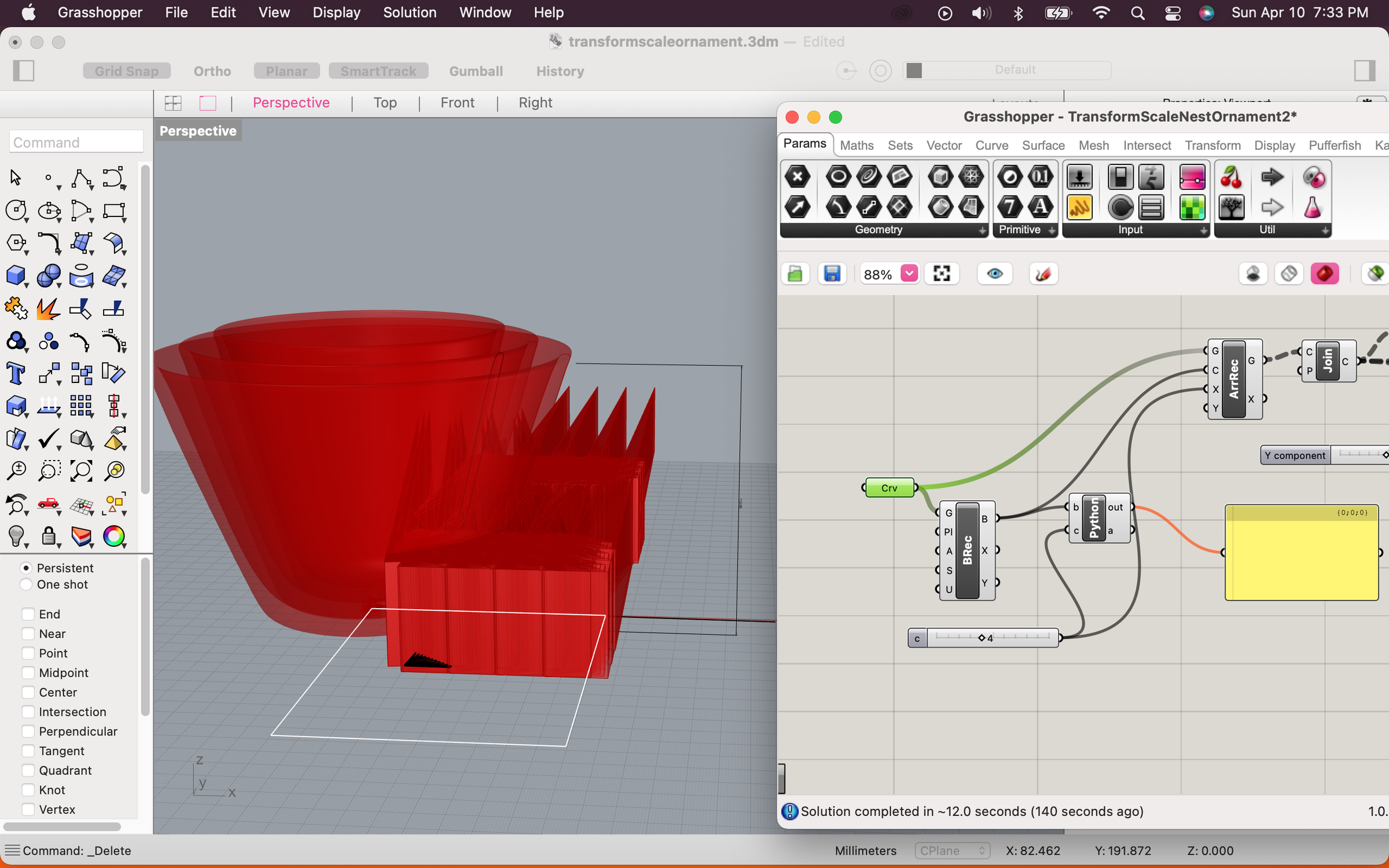Open the zoom percentage dropdown on the canvas toolbar
Image resolution: width=1389 pixels, height=868 pixels.
click(x=909, y=273)
